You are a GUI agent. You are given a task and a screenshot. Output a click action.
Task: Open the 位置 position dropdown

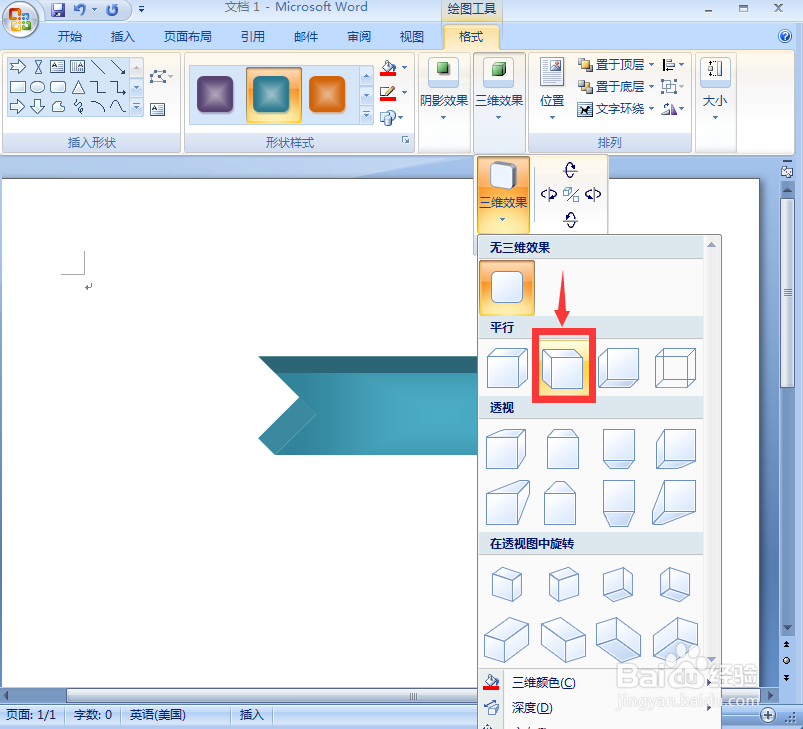[552, 90]
